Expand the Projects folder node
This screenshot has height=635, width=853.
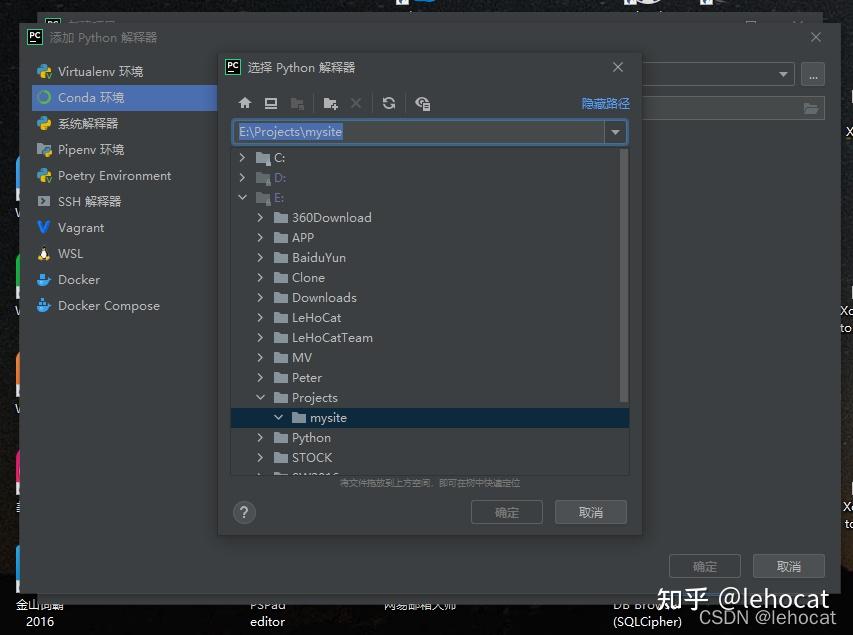tap(260, 397)
